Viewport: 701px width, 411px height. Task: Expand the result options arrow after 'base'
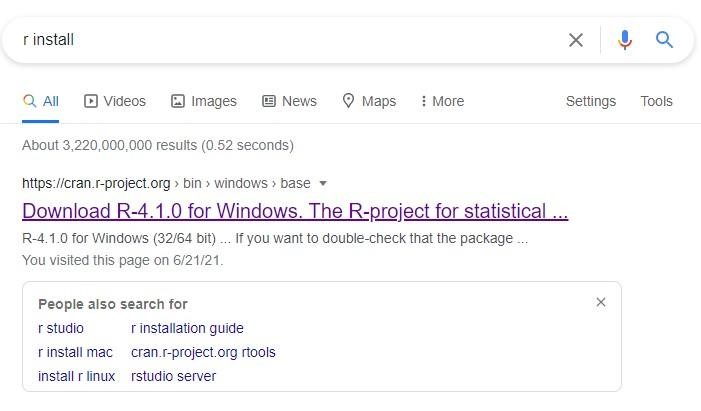pos(323,183)
